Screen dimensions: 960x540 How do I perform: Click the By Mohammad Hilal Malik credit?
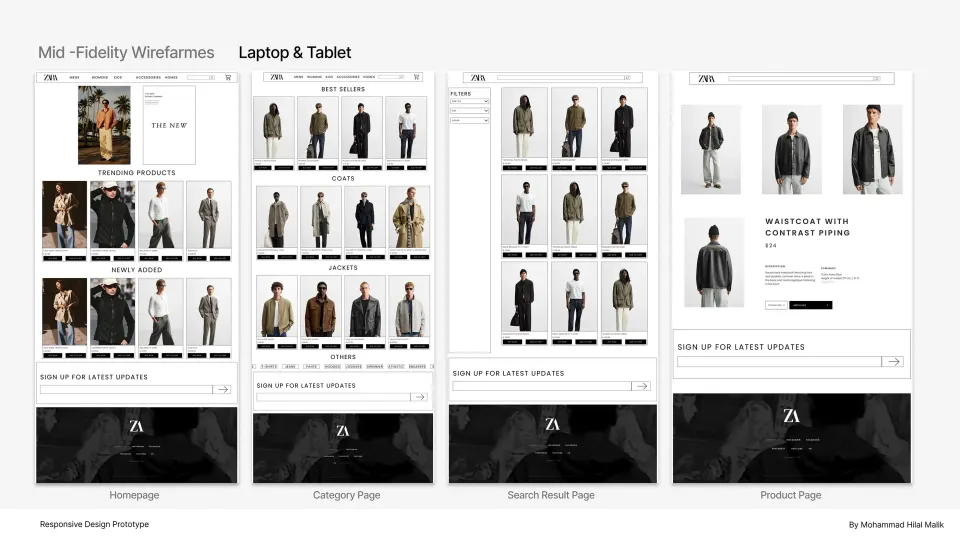coord(896,525)
